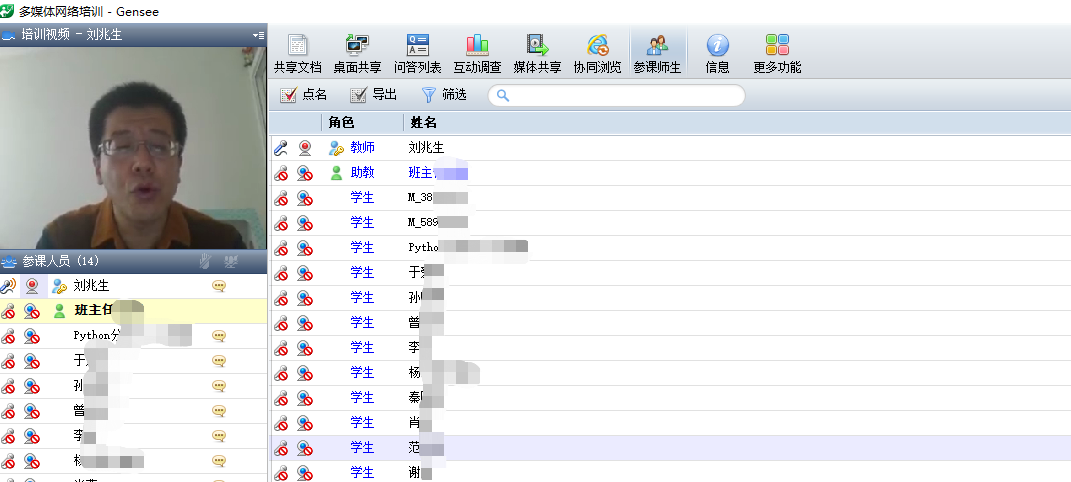Sort by the 角色 column header

point(341,123)
